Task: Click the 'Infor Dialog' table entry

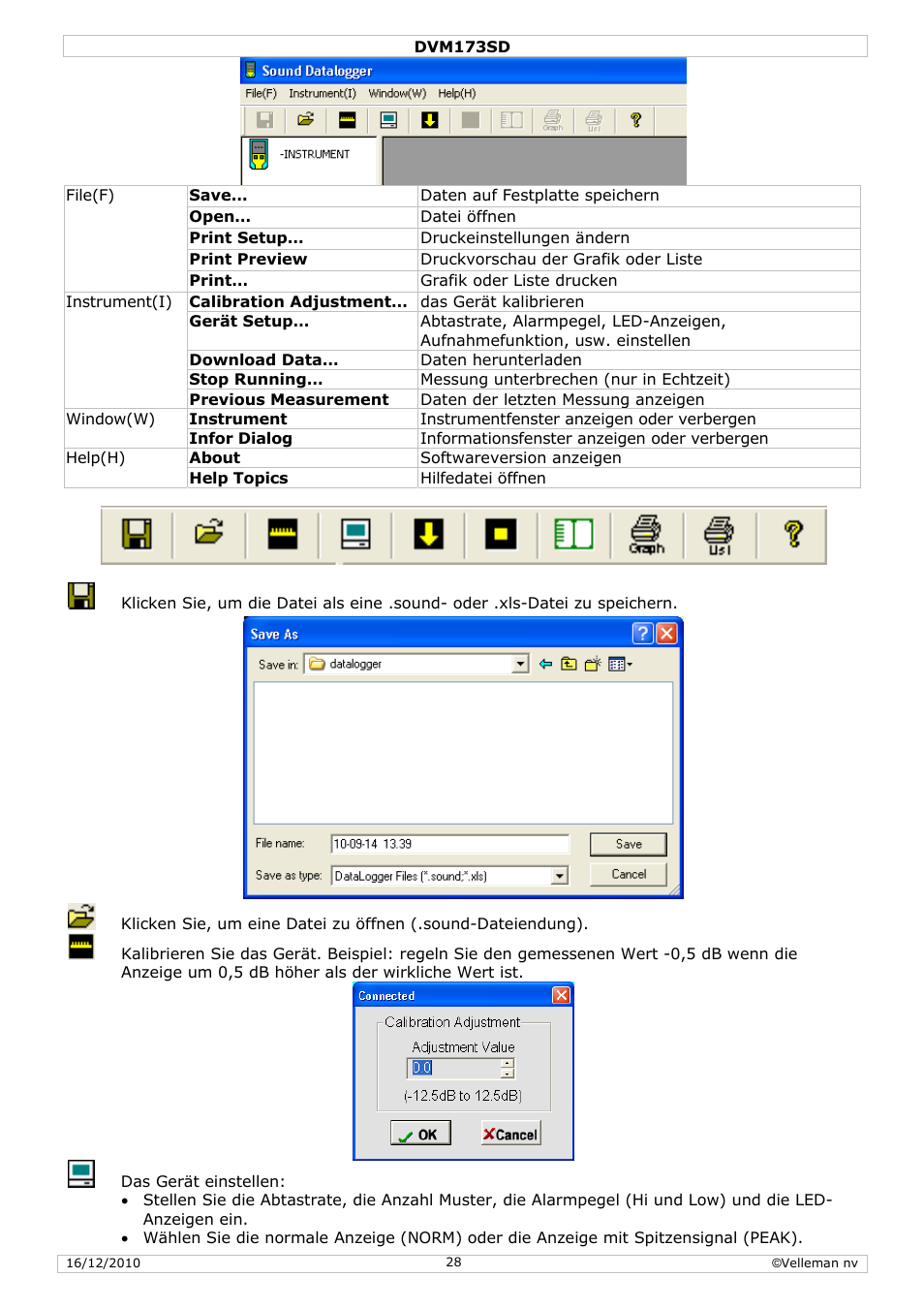Action: [x=240, y=438]
